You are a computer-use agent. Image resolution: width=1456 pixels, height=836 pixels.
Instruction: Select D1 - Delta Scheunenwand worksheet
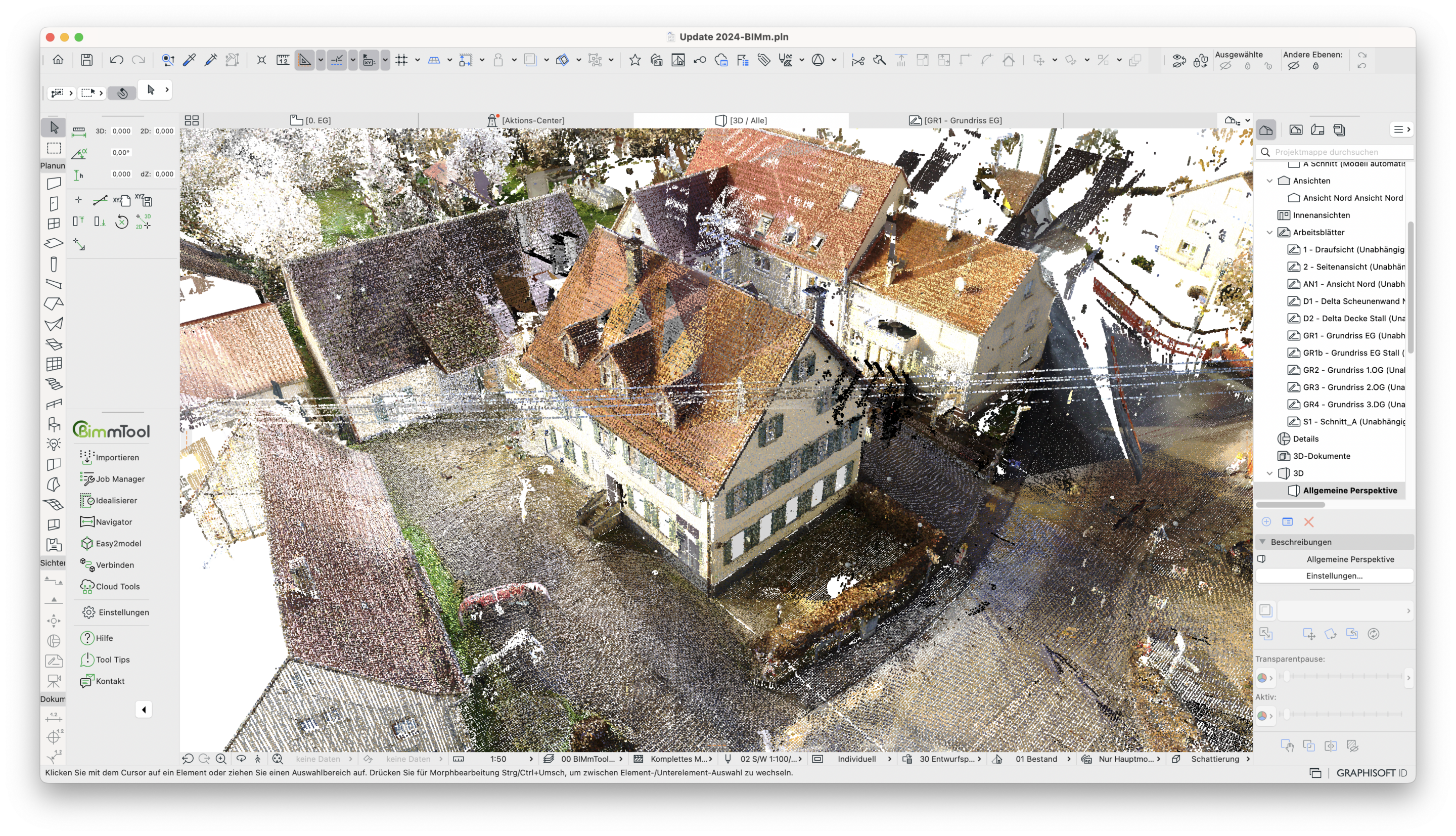pyautogui.click(x=1346, y=301)
